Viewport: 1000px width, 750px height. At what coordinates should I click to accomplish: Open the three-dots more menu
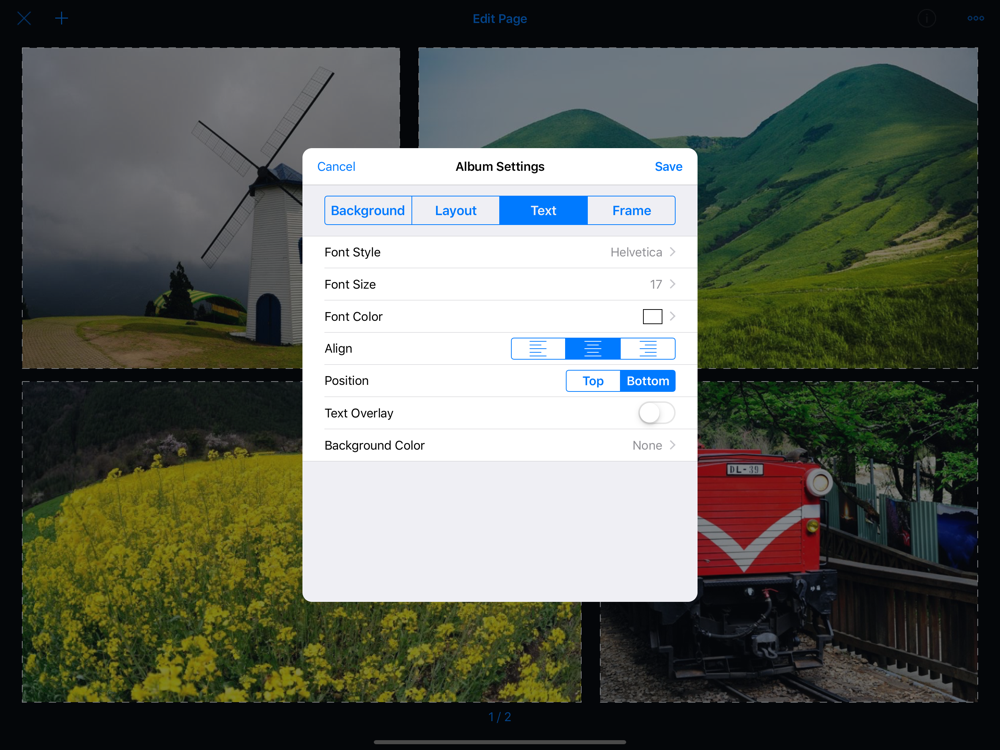(975, 18)
